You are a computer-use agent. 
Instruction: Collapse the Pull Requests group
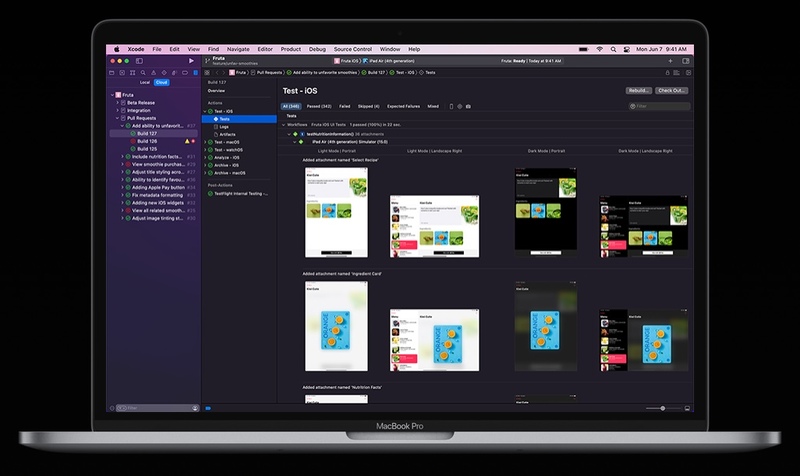[x=117, y=118]
